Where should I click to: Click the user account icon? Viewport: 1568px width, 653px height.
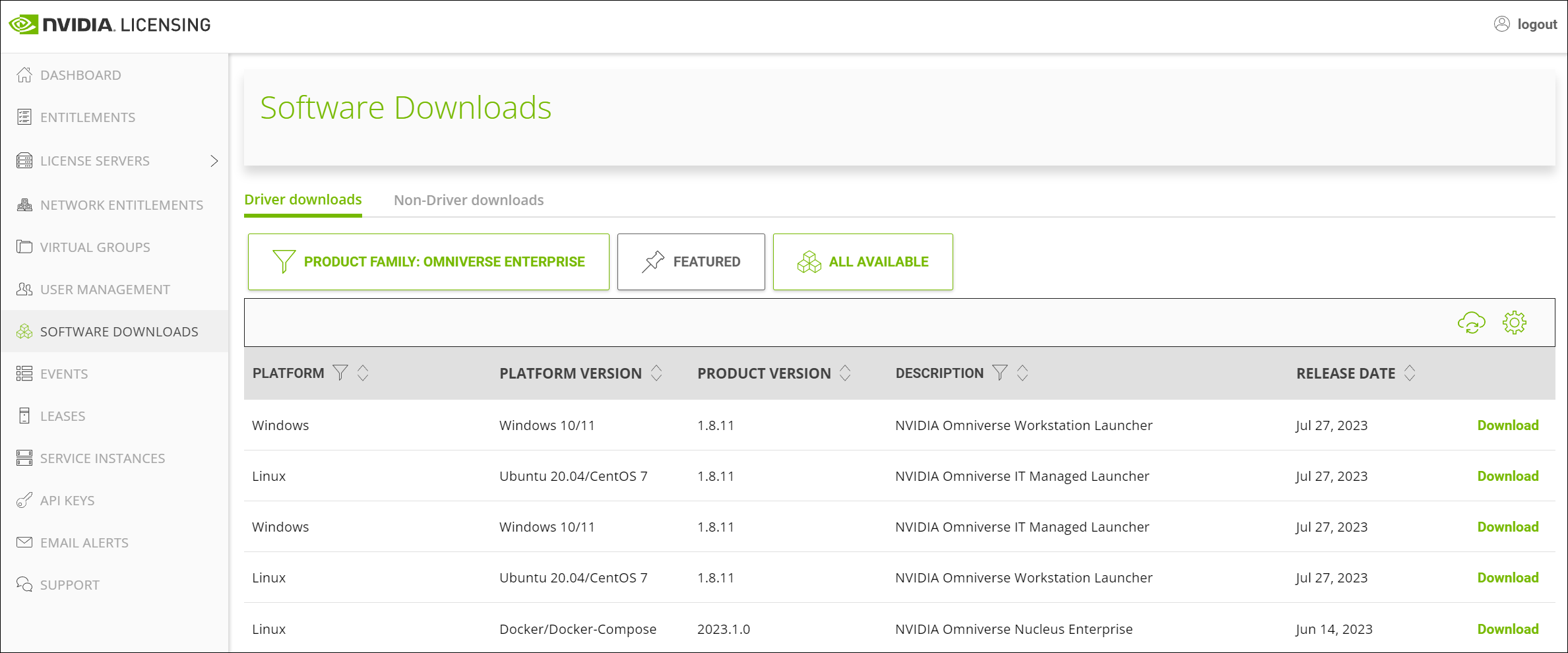point(1501,24)
